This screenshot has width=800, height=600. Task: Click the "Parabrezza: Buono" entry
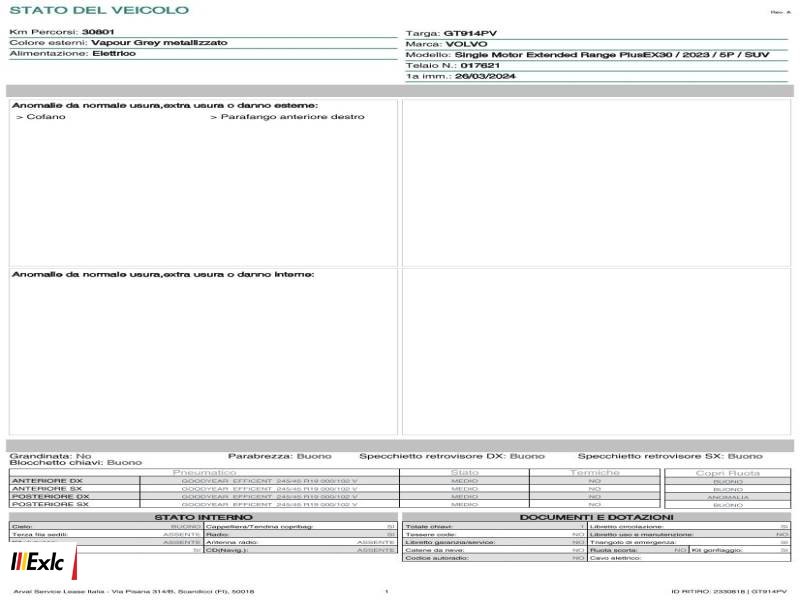click(x=280, y=456)
